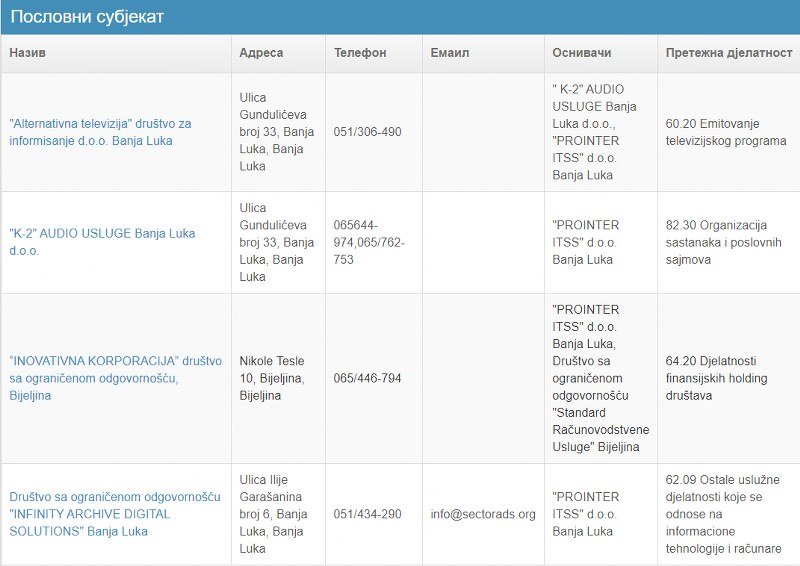This screenshot has width=800, height=566.
Task: Click the Претежна дјелатност column header
Action: click(x=729, y=53)
